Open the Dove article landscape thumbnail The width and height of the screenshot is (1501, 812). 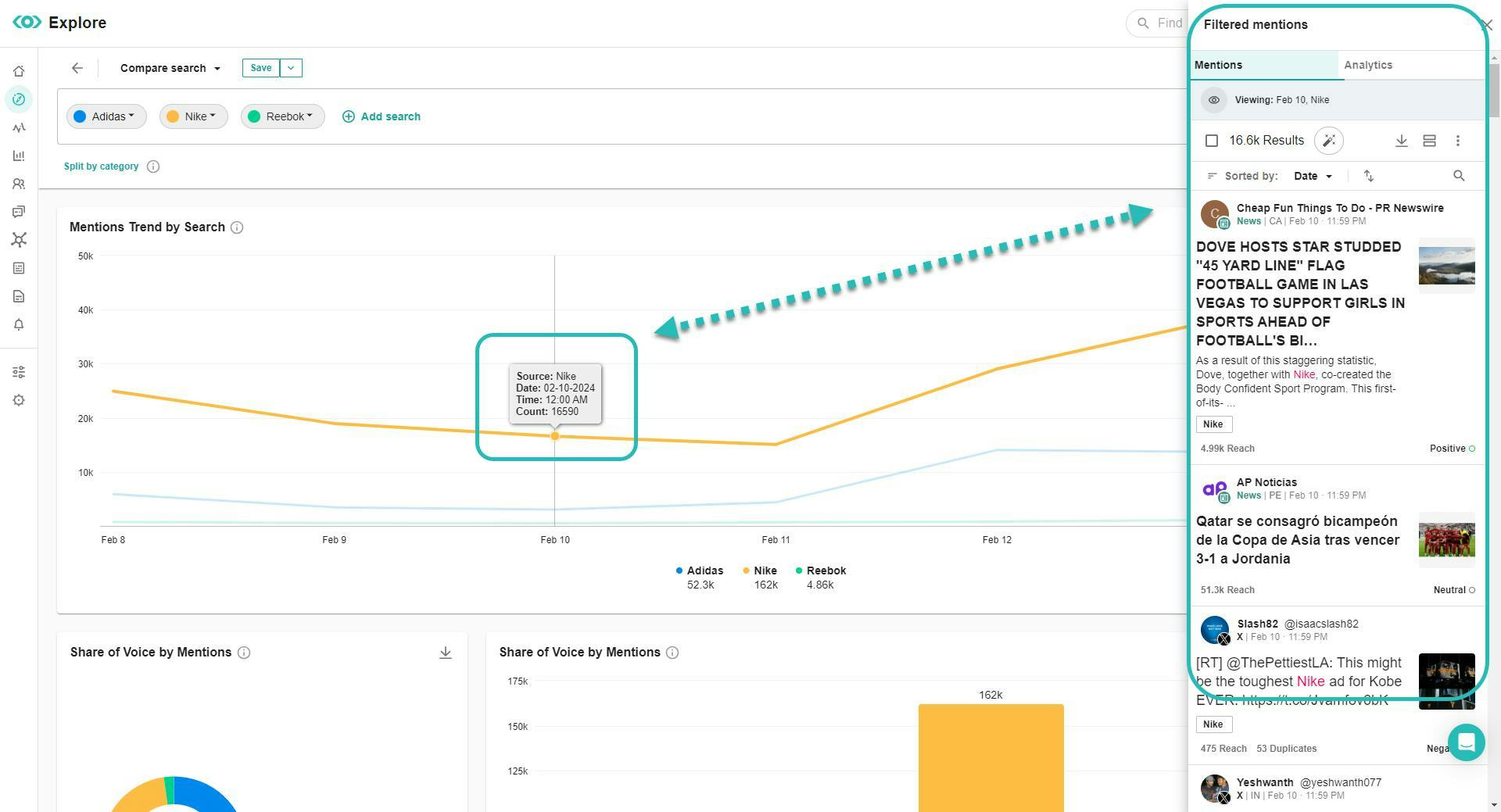1446,266
